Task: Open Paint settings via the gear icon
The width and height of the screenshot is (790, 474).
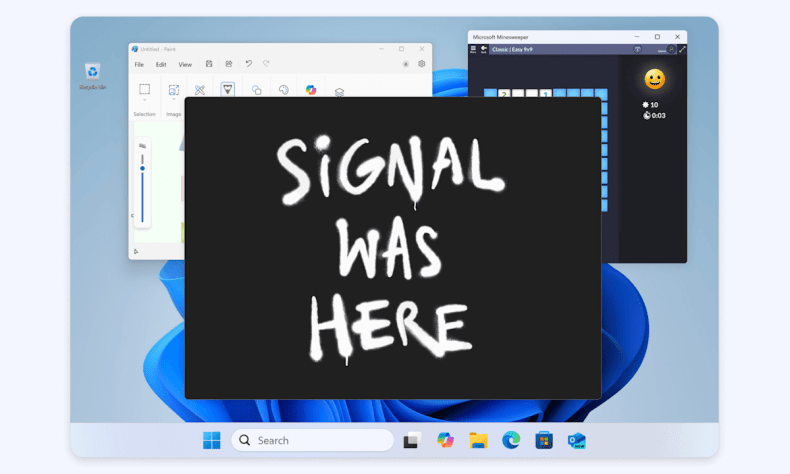Action: [x=422, y=64]
